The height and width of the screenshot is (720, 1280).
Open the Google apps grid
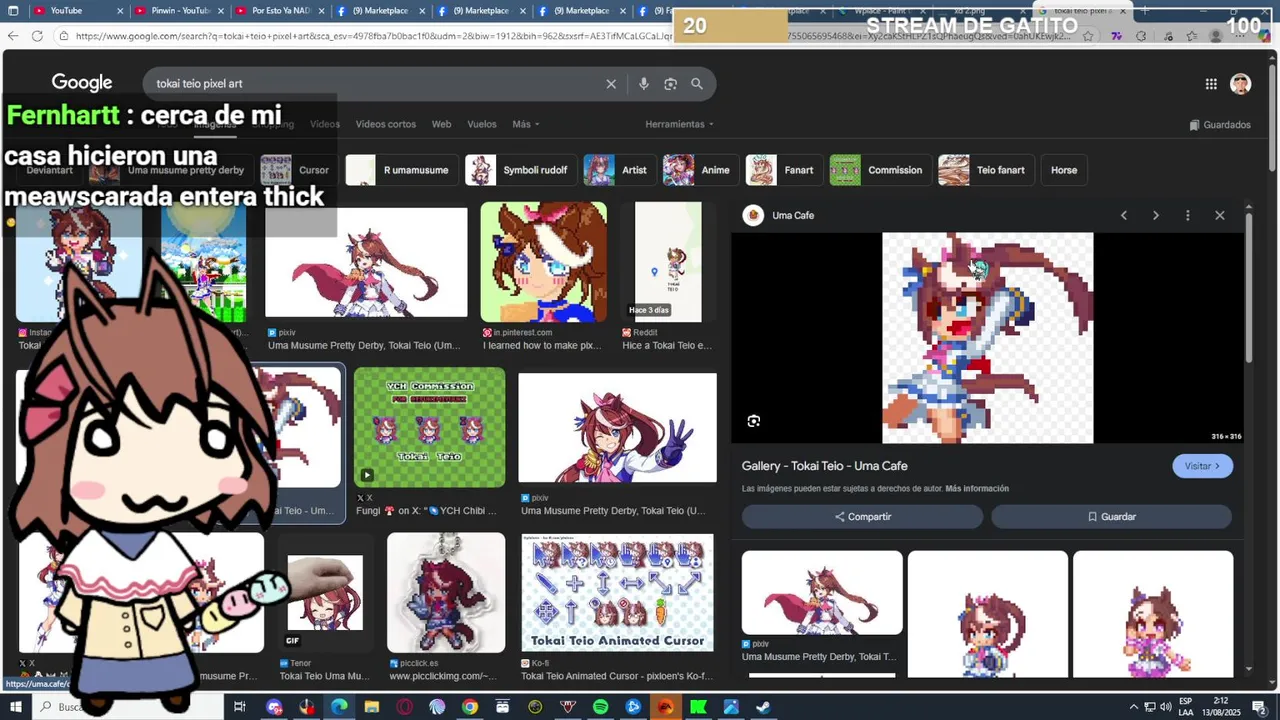1211,84
